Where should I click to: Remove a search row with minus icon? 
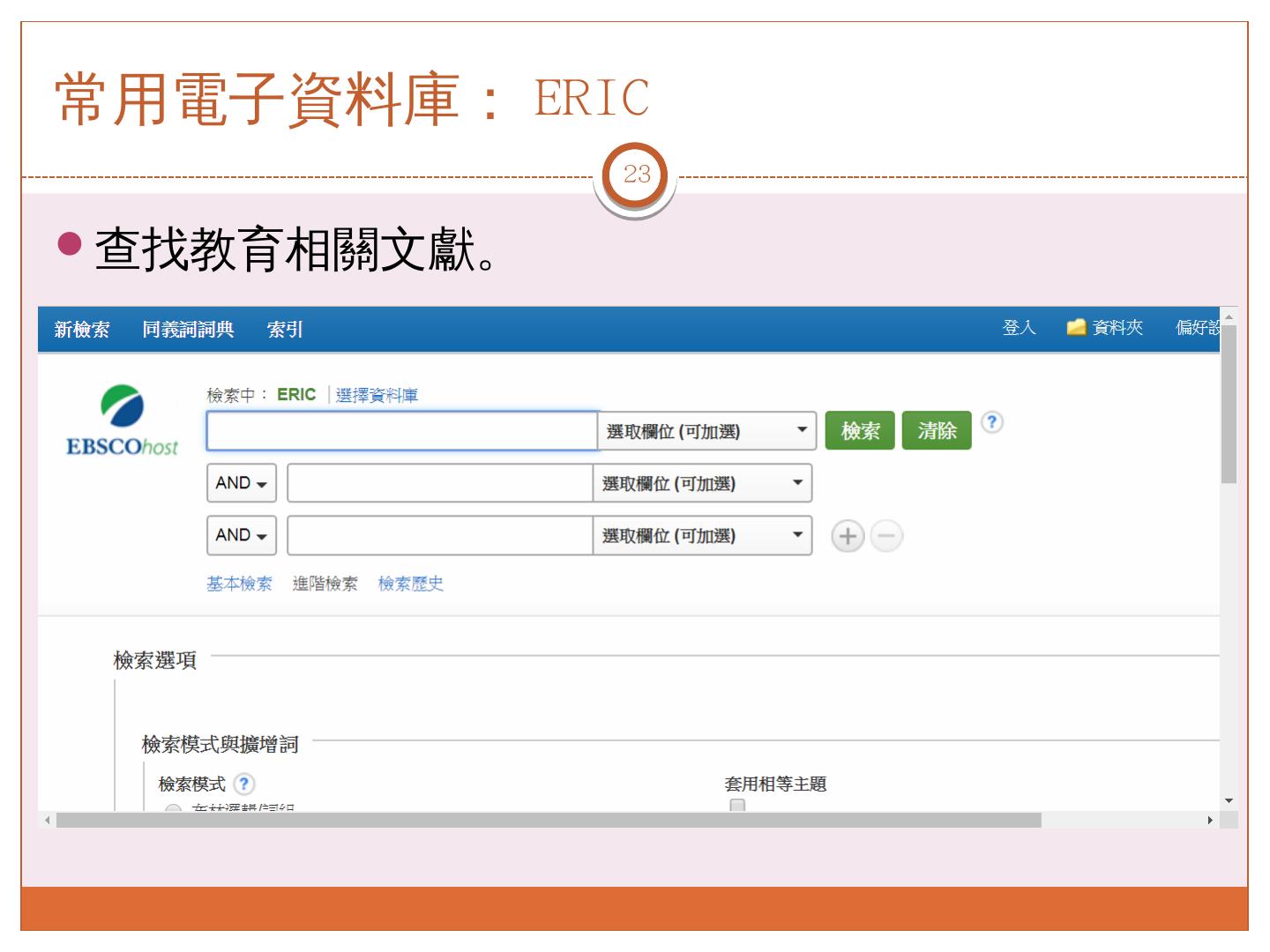point(887,536)
